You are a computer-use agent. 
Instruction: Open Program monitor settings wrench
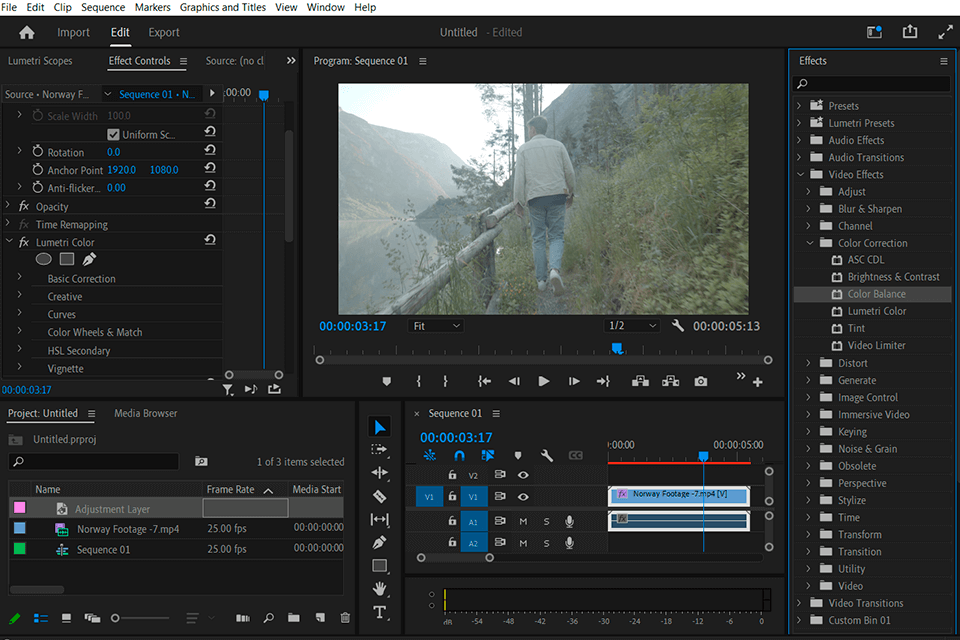point(678,326)
